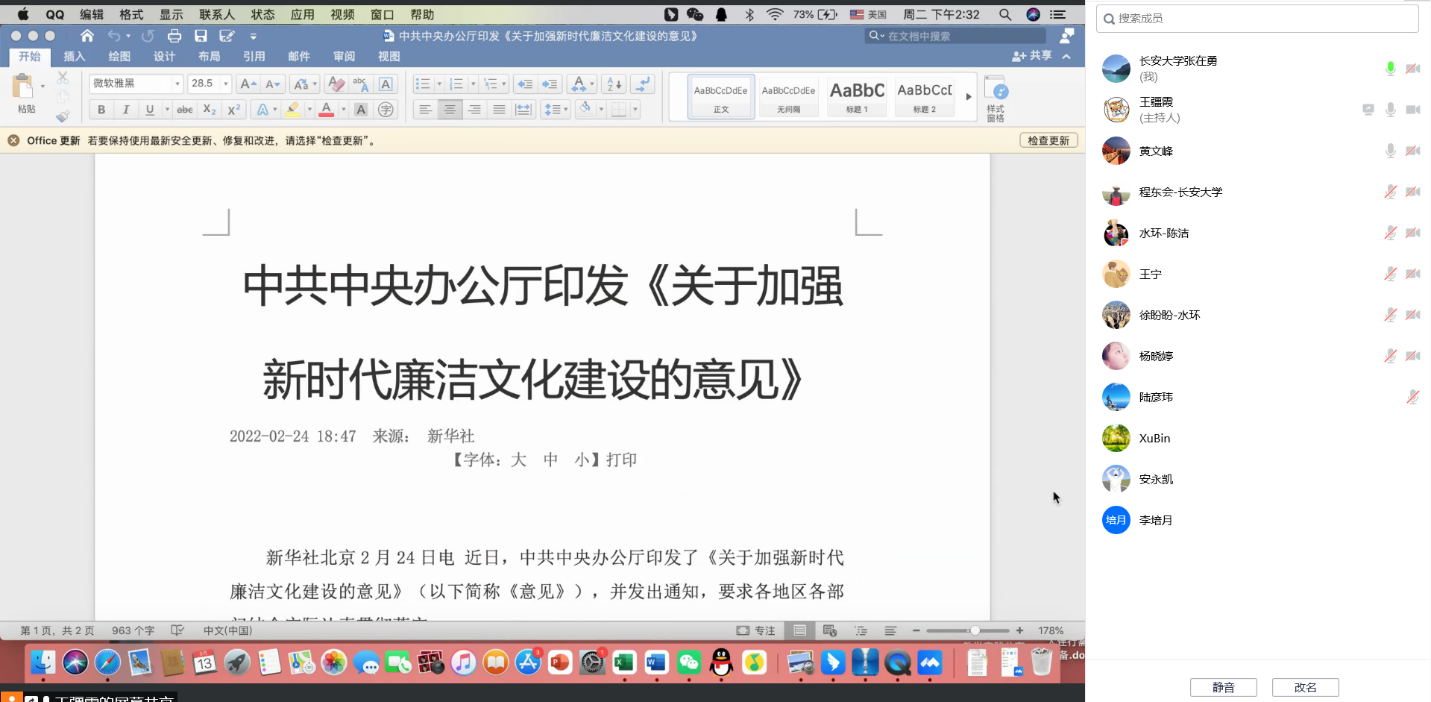This screenshot has height=702, width=1431.
Task: Click the 检查更新 button
Action: pos(1048,141)
